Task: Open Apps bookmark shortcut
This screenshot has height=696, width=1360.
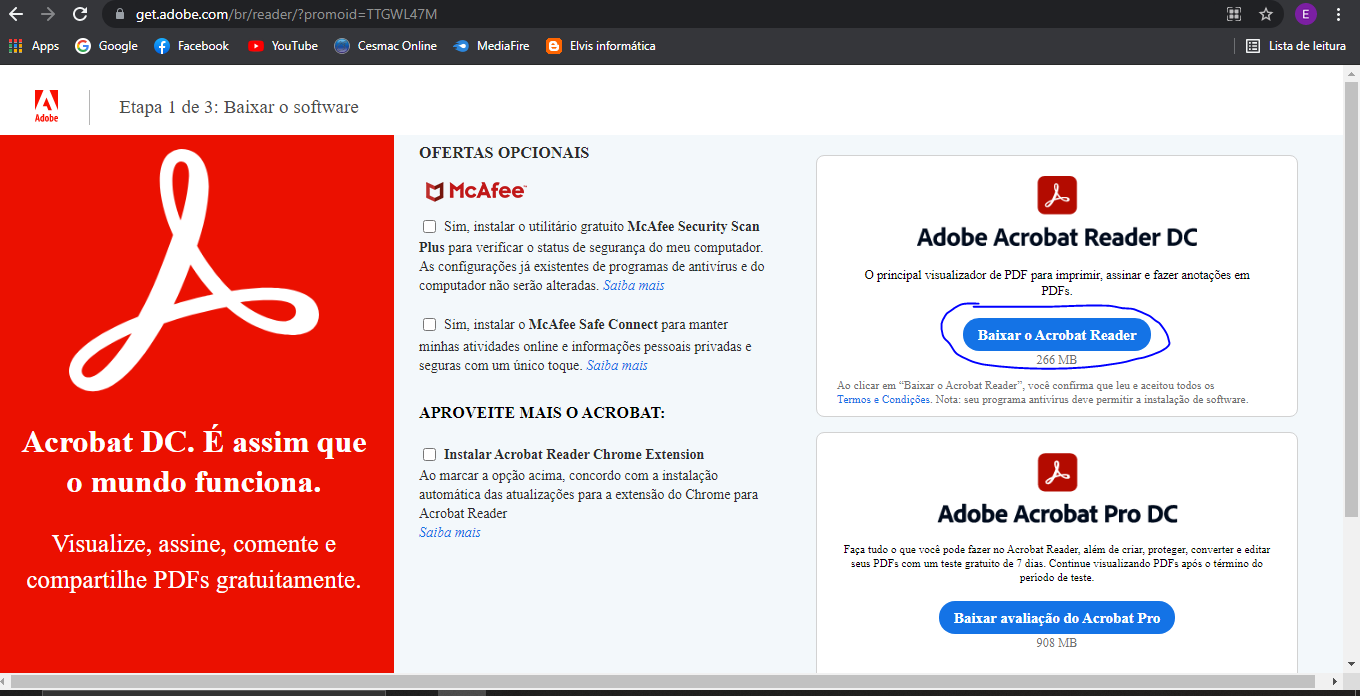Action: coord(34,46)
